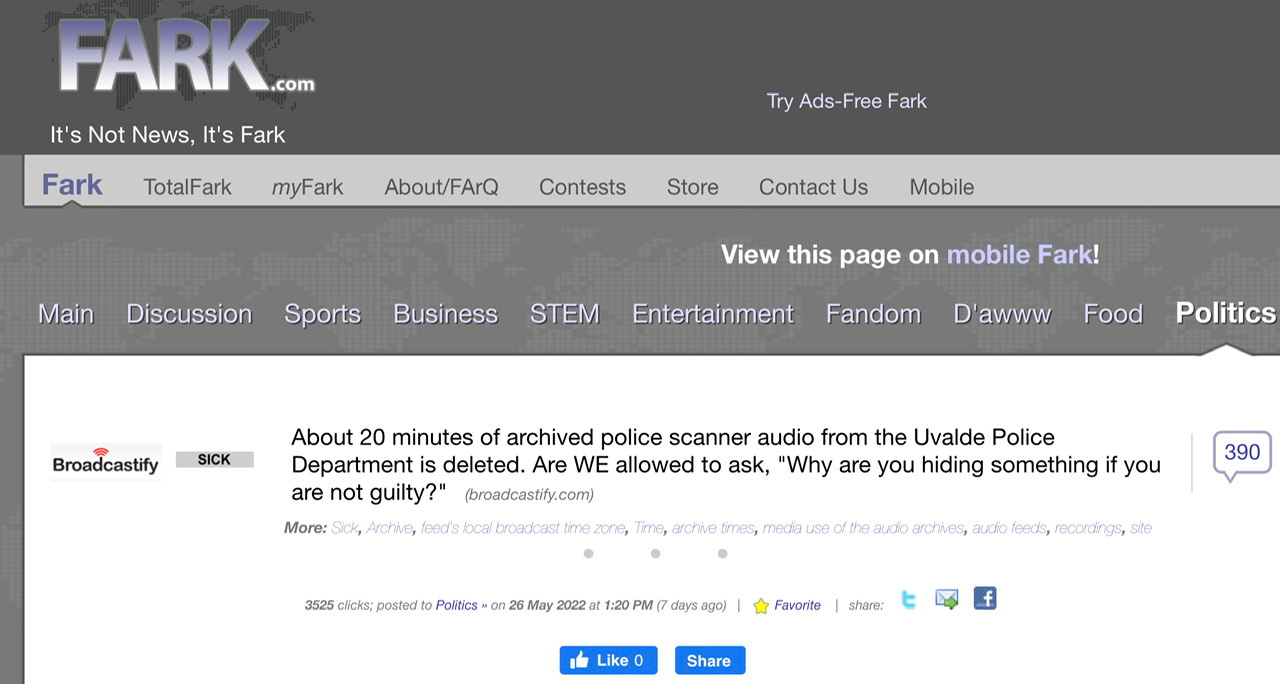Go to the Food section
Viewport: 1280px width, 684px height.
1113,314
